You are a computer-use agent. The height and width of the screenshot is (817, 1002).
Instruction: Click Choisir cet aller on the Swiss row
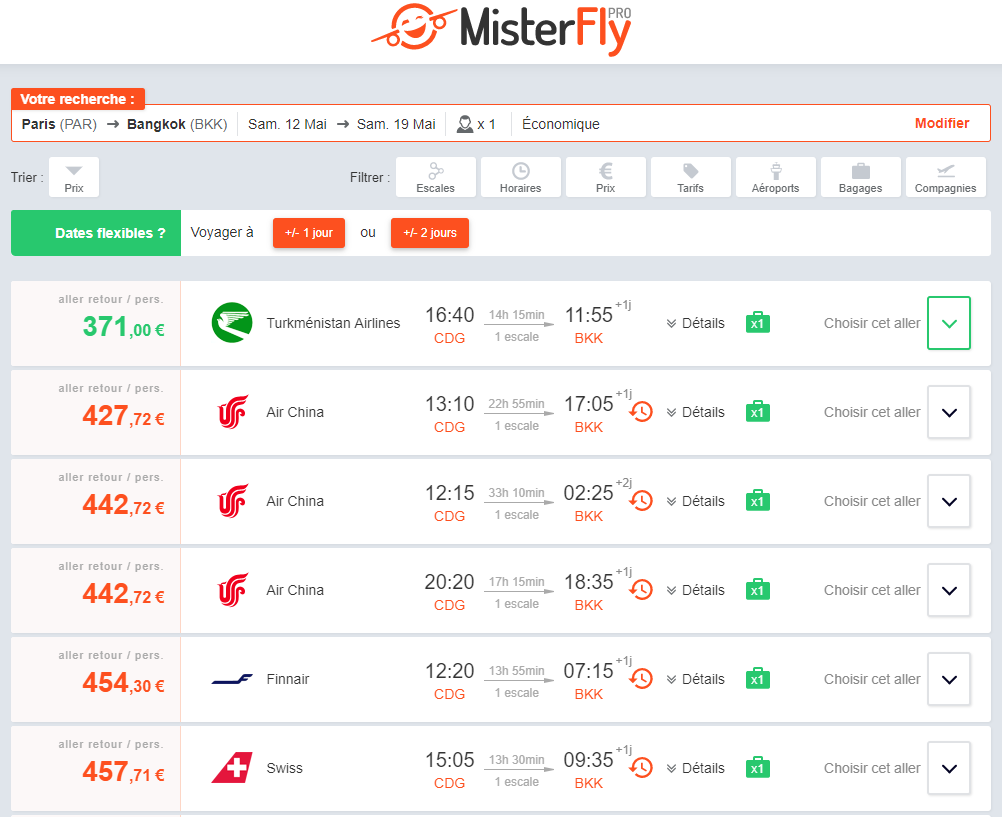(x=872, y=768)
